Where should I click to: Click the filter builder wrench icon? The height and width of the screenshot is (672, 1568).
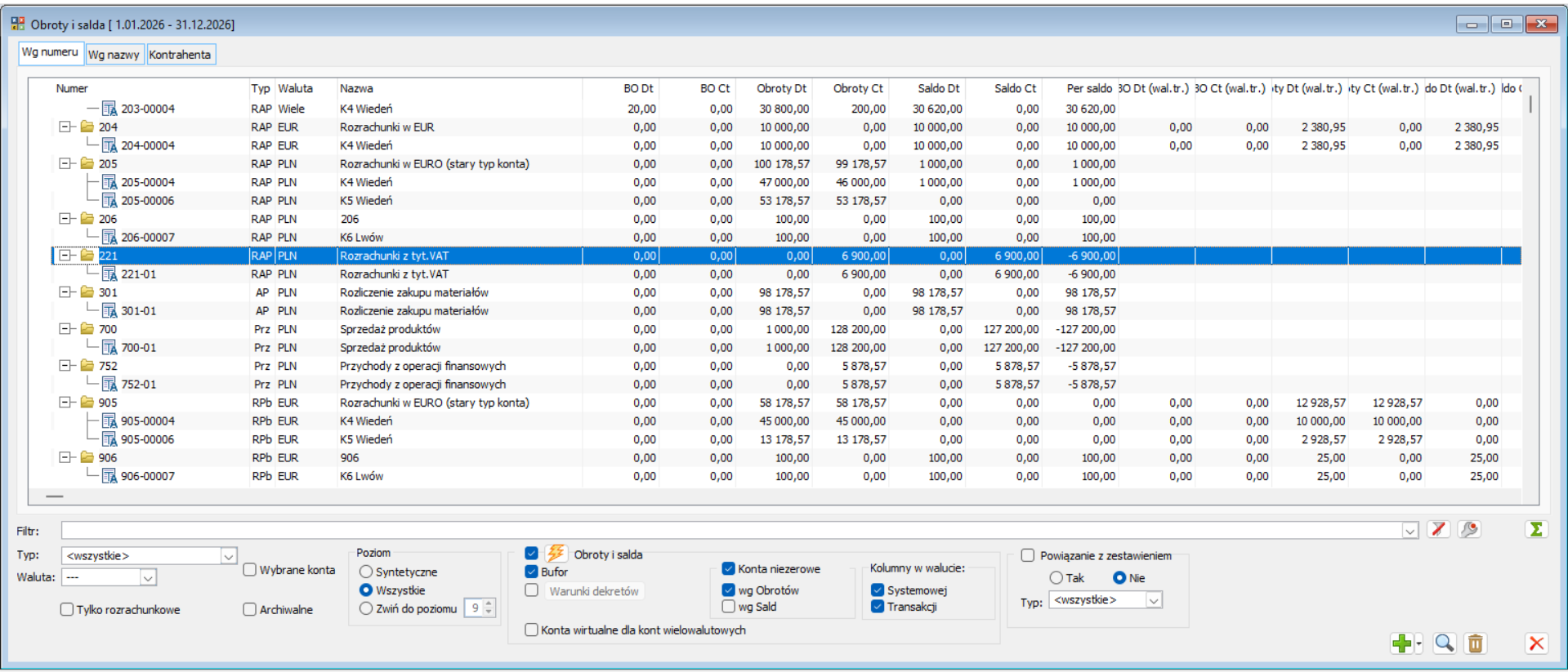click(1469, 530)
